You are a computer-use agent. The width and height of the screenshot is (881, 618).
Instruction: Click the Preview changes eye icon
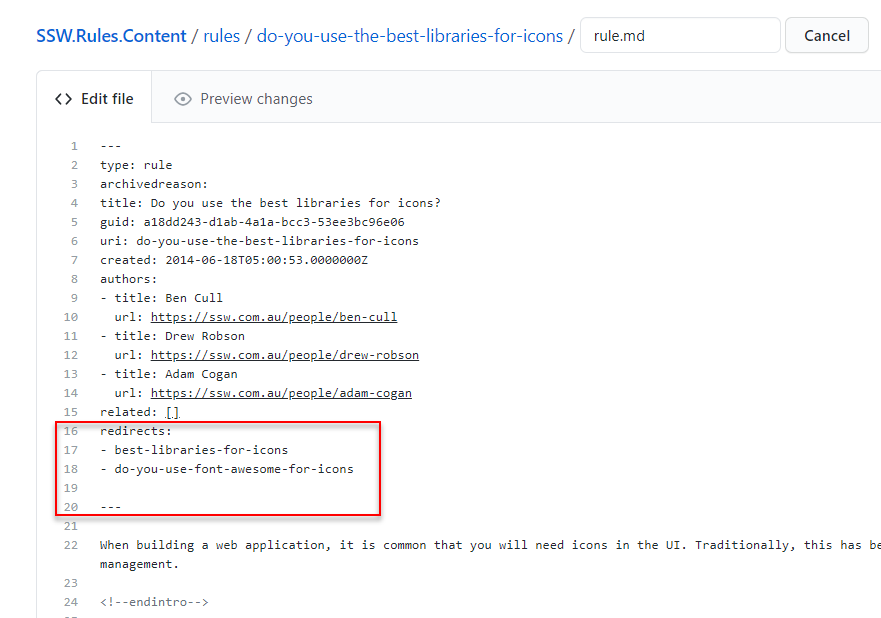pyautogui.click(x=182, y=98)
